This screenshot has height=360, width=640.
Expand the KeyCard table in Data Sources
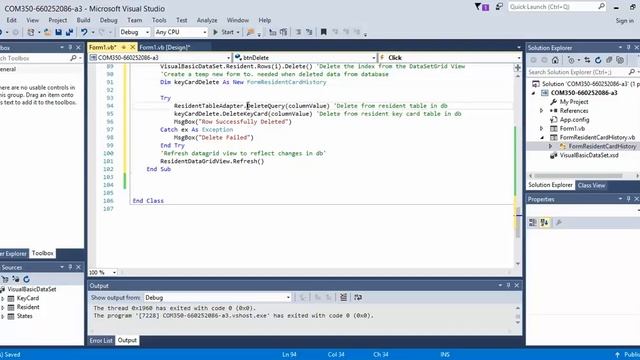tap(2, 298)
